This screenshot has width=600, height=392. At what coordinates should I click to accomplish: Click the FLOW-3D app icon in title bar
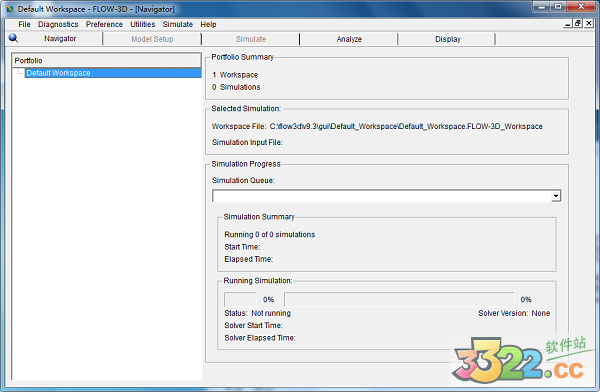10,9
